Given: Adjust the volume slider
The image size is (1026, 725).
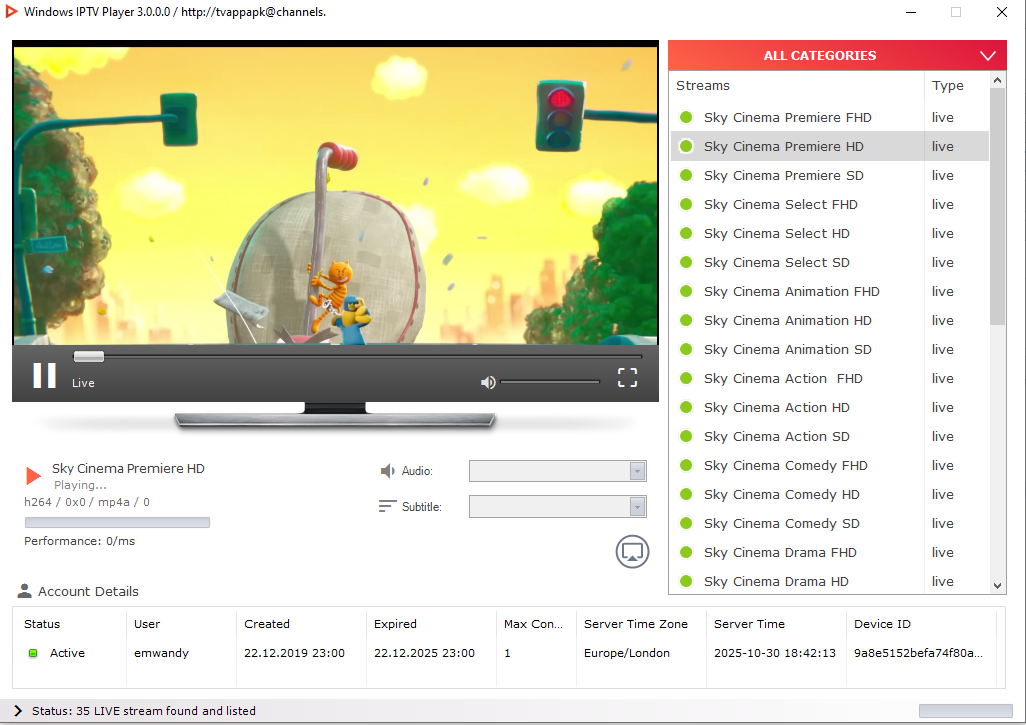Looking at the screenshot, I should coord(550,382).
